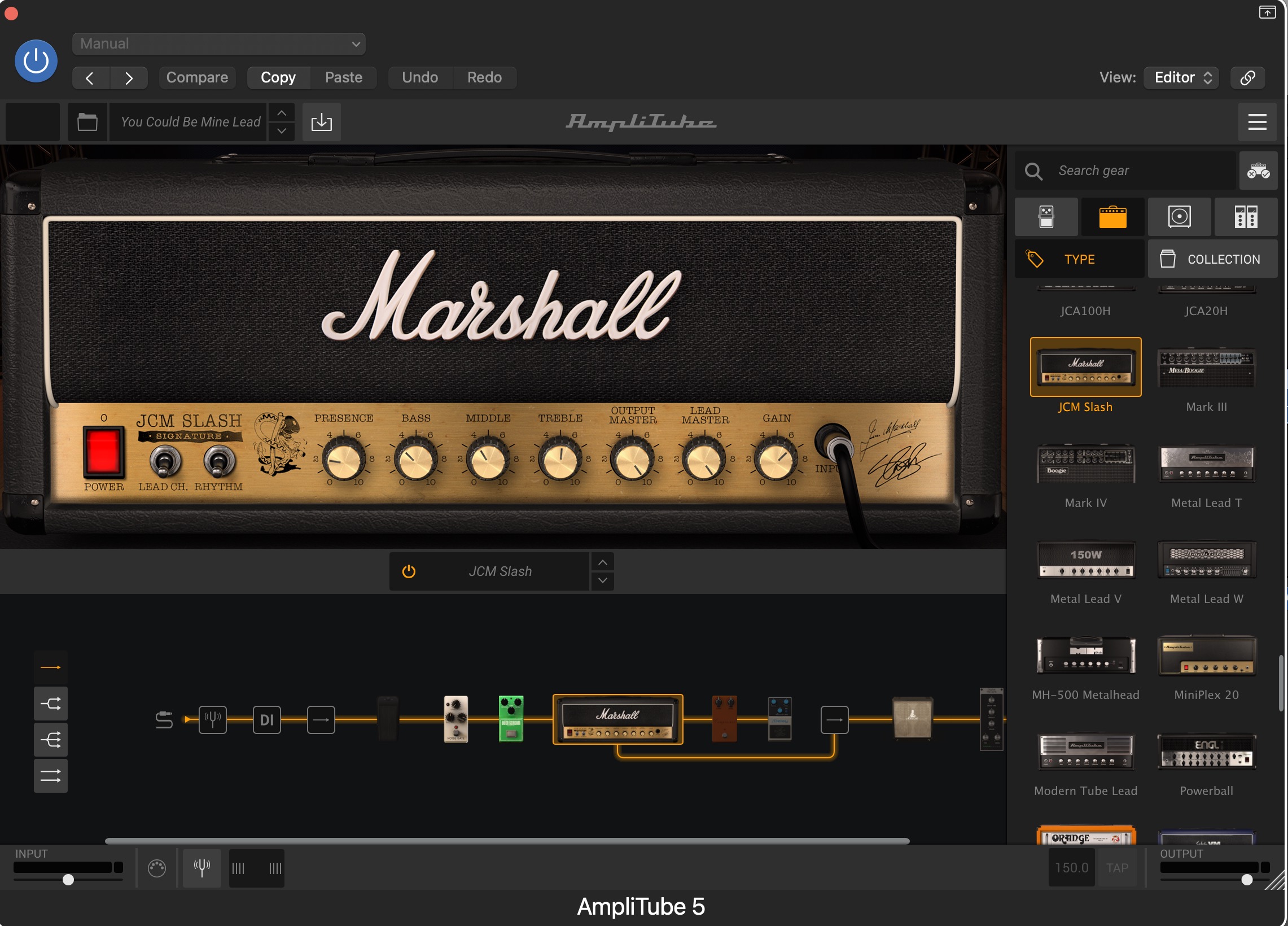Viewport: 1288px width, 926px height.
Task: Go to next setting with right arrow
Action: [129, 78]
